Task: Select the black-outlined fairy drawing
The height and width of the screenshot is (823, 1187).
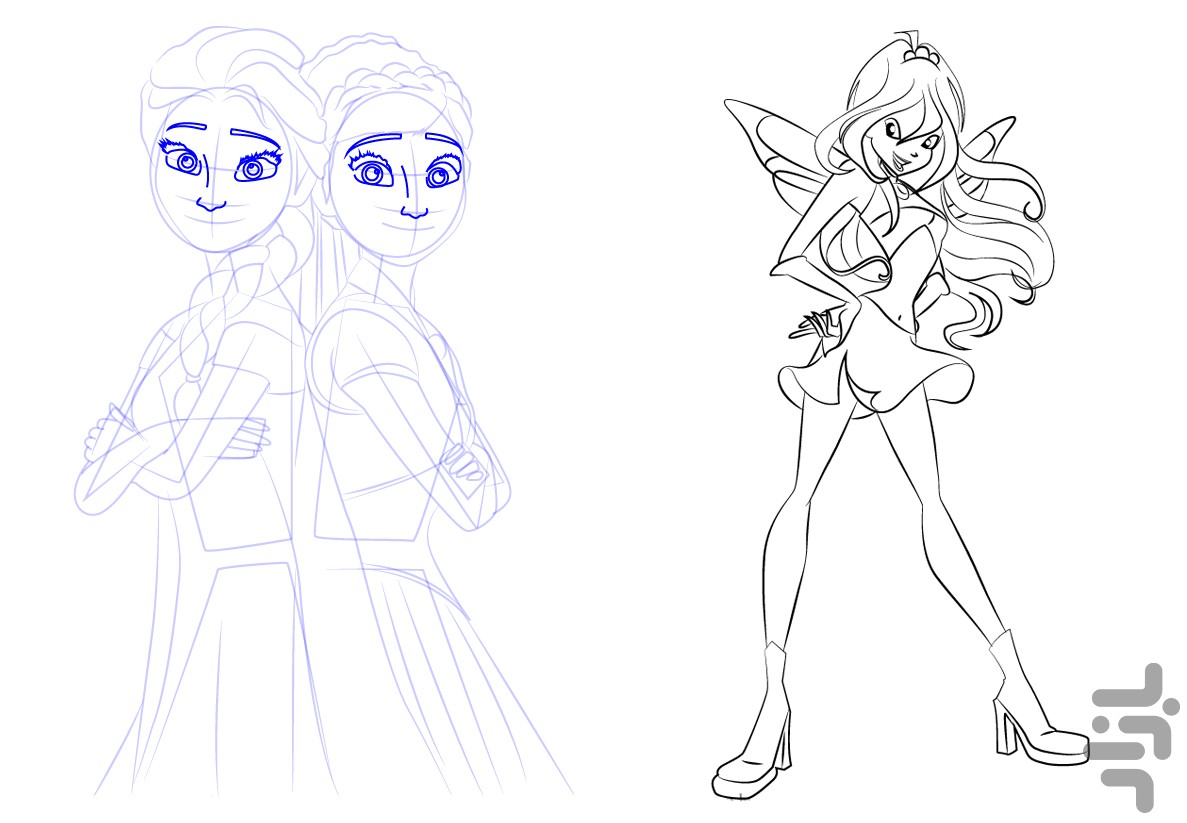Action: coord(901,415)
